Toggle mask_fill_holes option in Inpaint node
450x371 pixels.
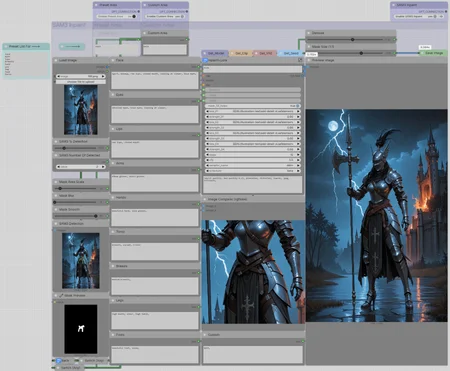click(x=252, y=106)
